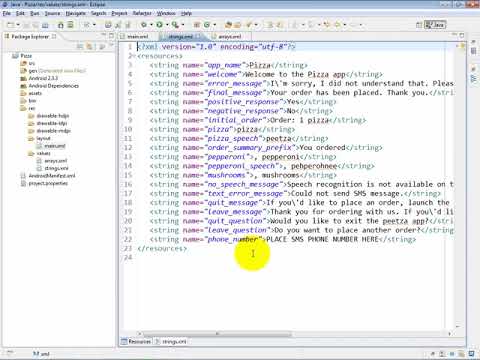Image resolution: width=480 pixels, height=360 pixels.
Task: Select the Java perspective button
Action: (x=435, y=25)
